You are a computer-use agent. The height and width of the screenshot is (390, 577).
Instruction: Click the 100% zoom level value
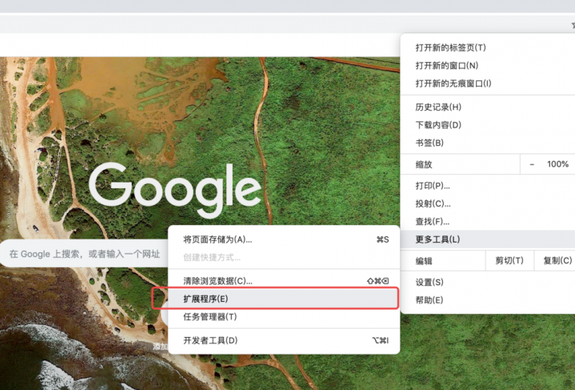coord(557,164)
